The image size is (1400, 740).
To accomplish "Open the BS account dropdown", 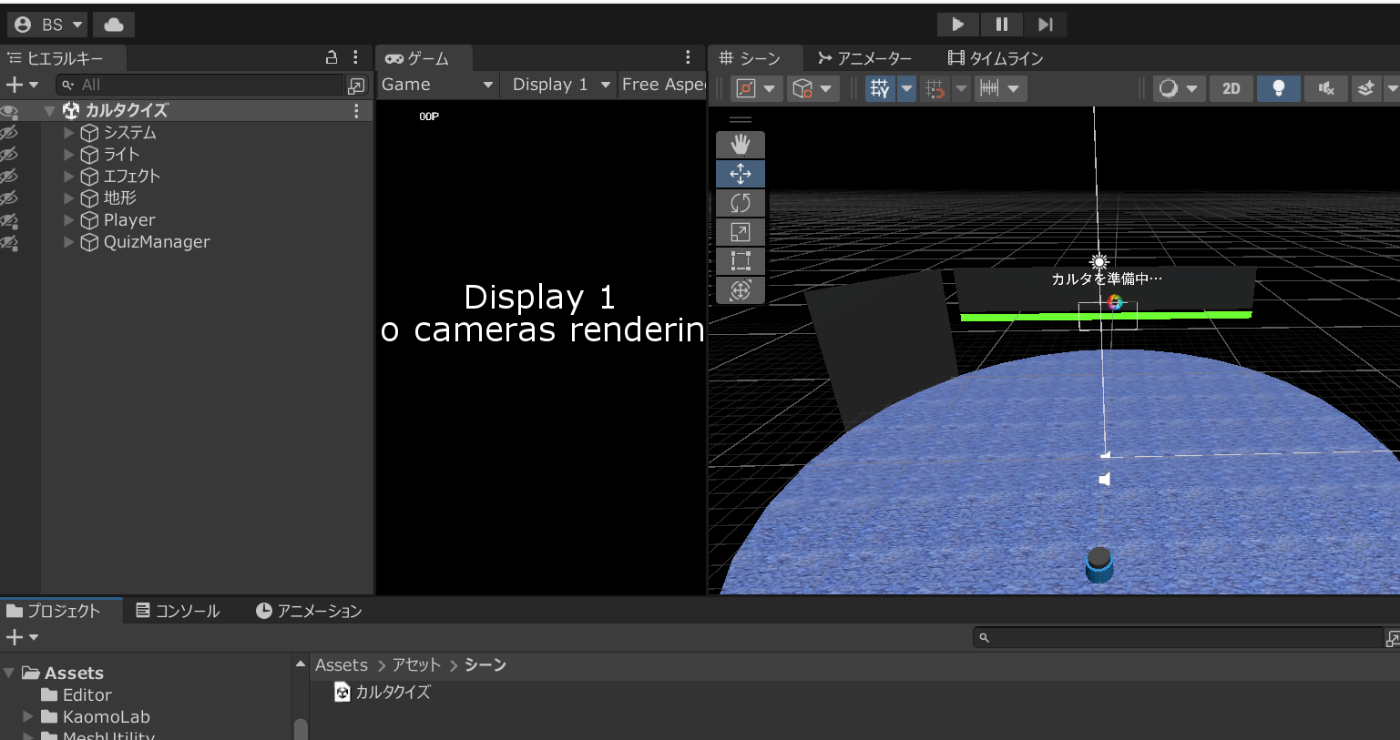I will pyautogui.click(x=48, y=24).
